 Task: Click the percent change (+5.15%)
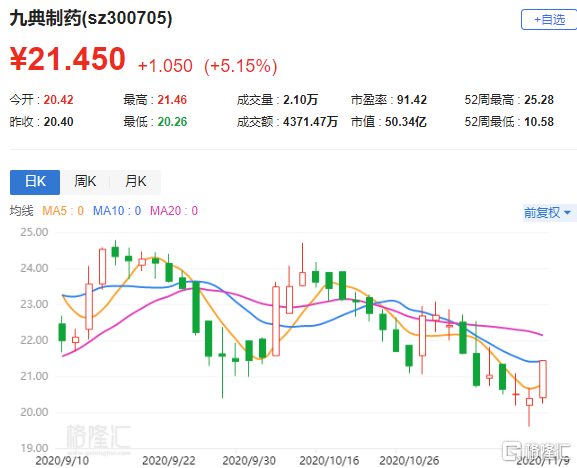tap(241, 66)
